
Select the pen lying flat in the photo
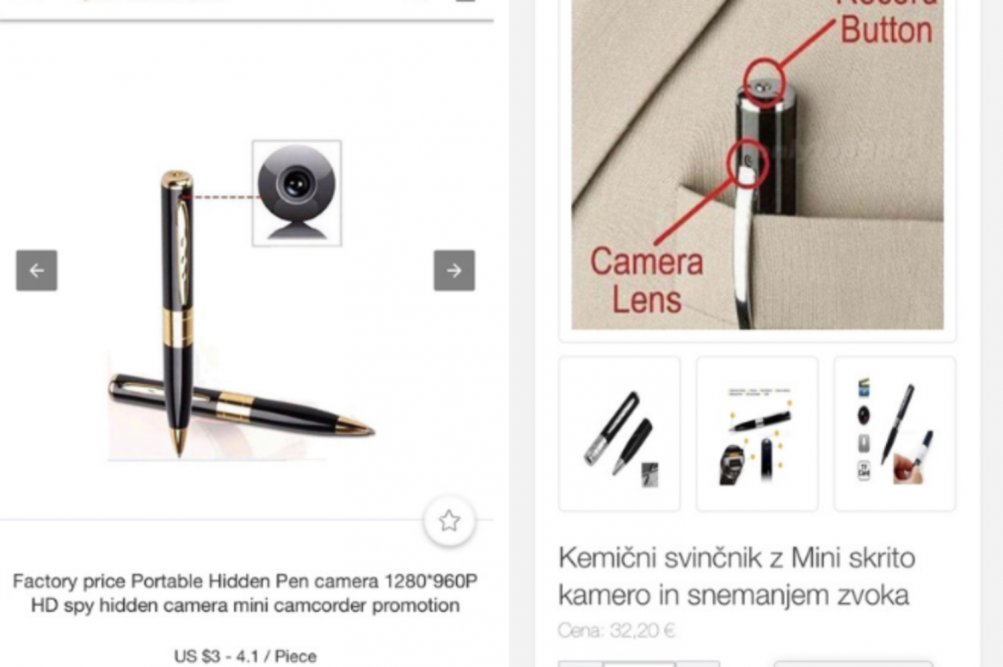click(242, 405)
